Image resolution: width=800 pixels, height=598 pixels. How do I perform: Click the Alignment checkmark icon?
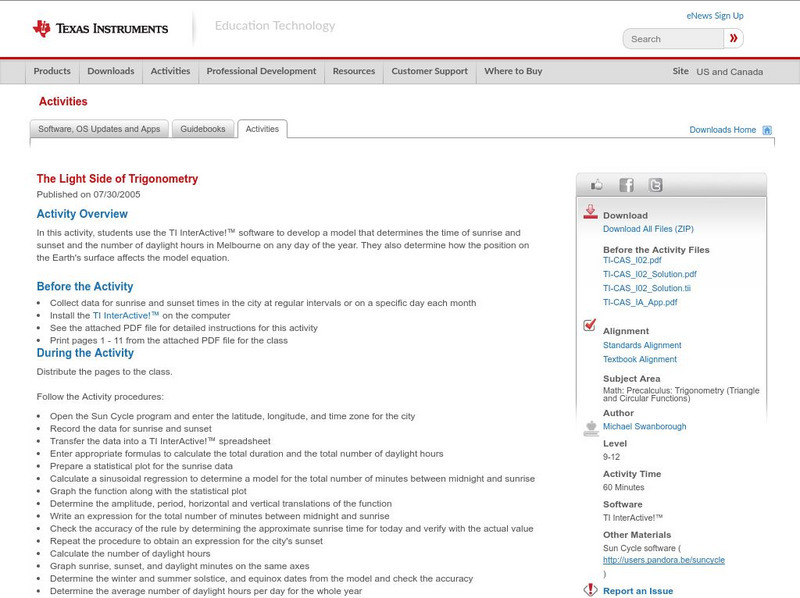pos(589,325)
